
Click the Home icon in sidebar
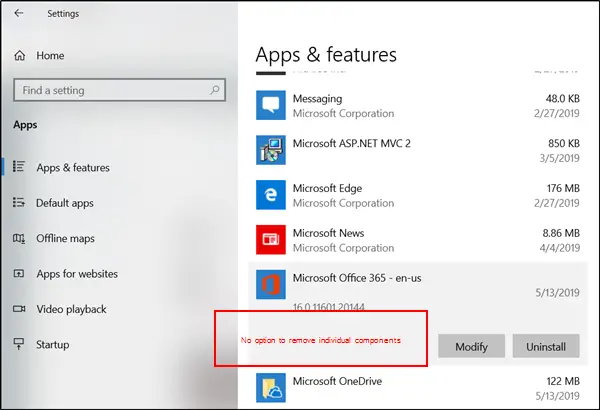click(x=19, y=55)
